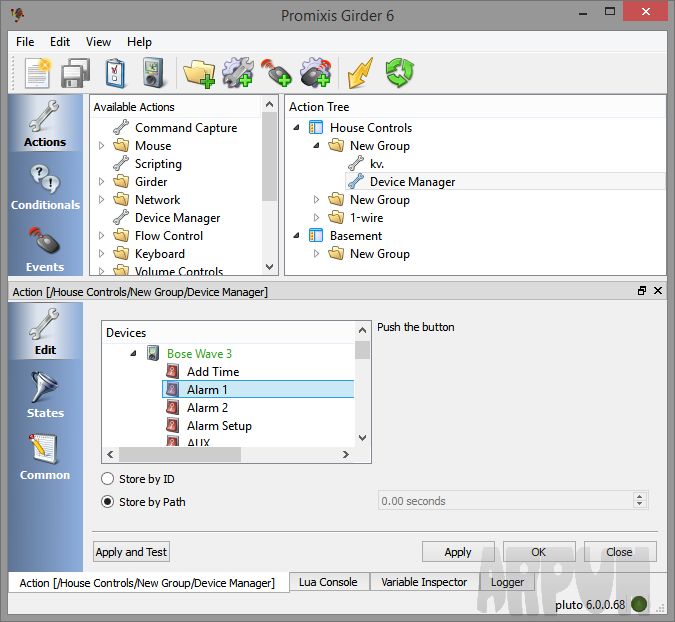The height and width of the screenshot is (622, 675).
Task: Click the new file toolbar icon
Action: 37,74
